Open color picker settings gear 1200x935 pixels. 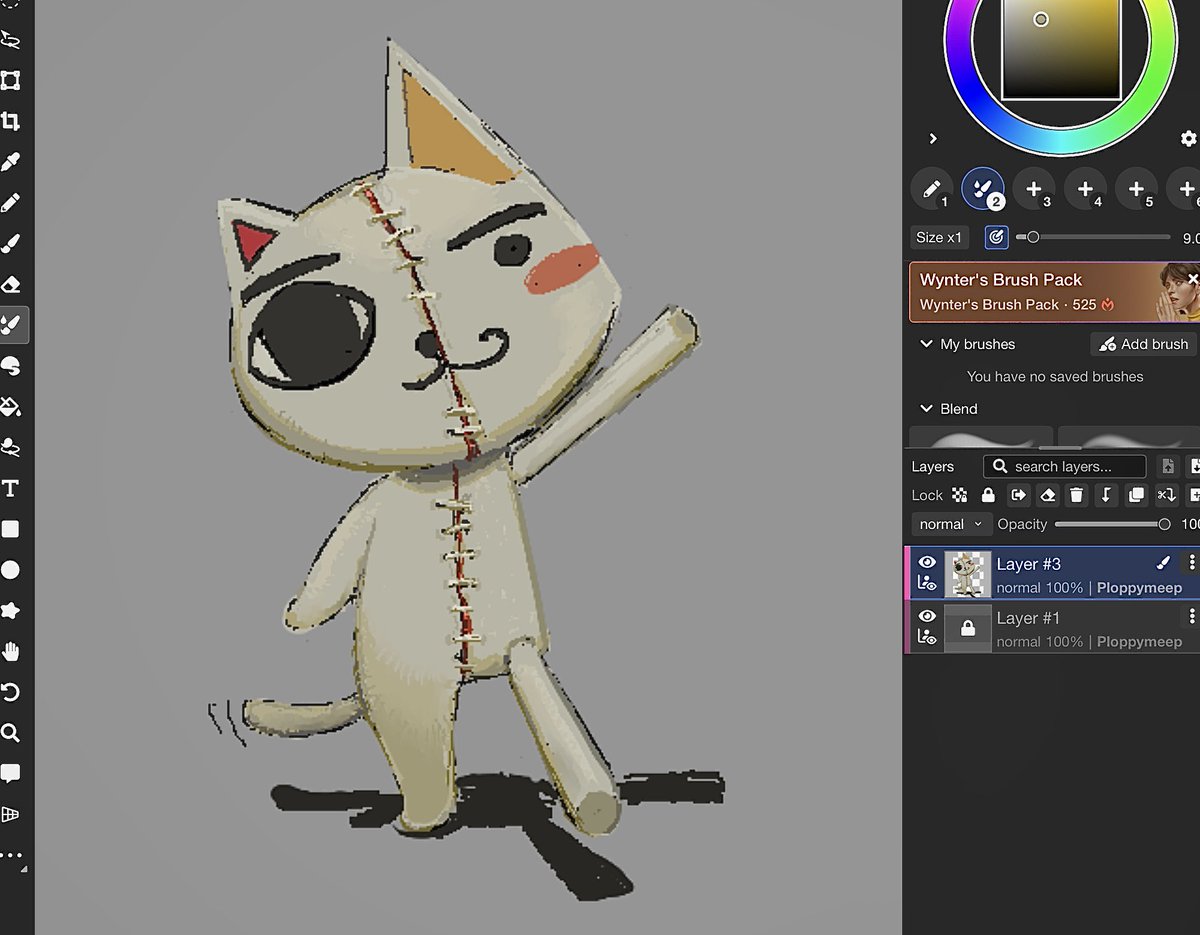point(1188,139)
